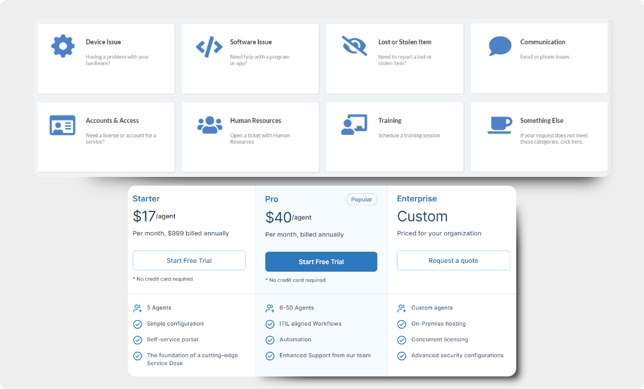Viewport: 644px width, 389px height.
Task: Click 'Schedule a training session' text
Action: pyautogui.click(x=409, y=136)
